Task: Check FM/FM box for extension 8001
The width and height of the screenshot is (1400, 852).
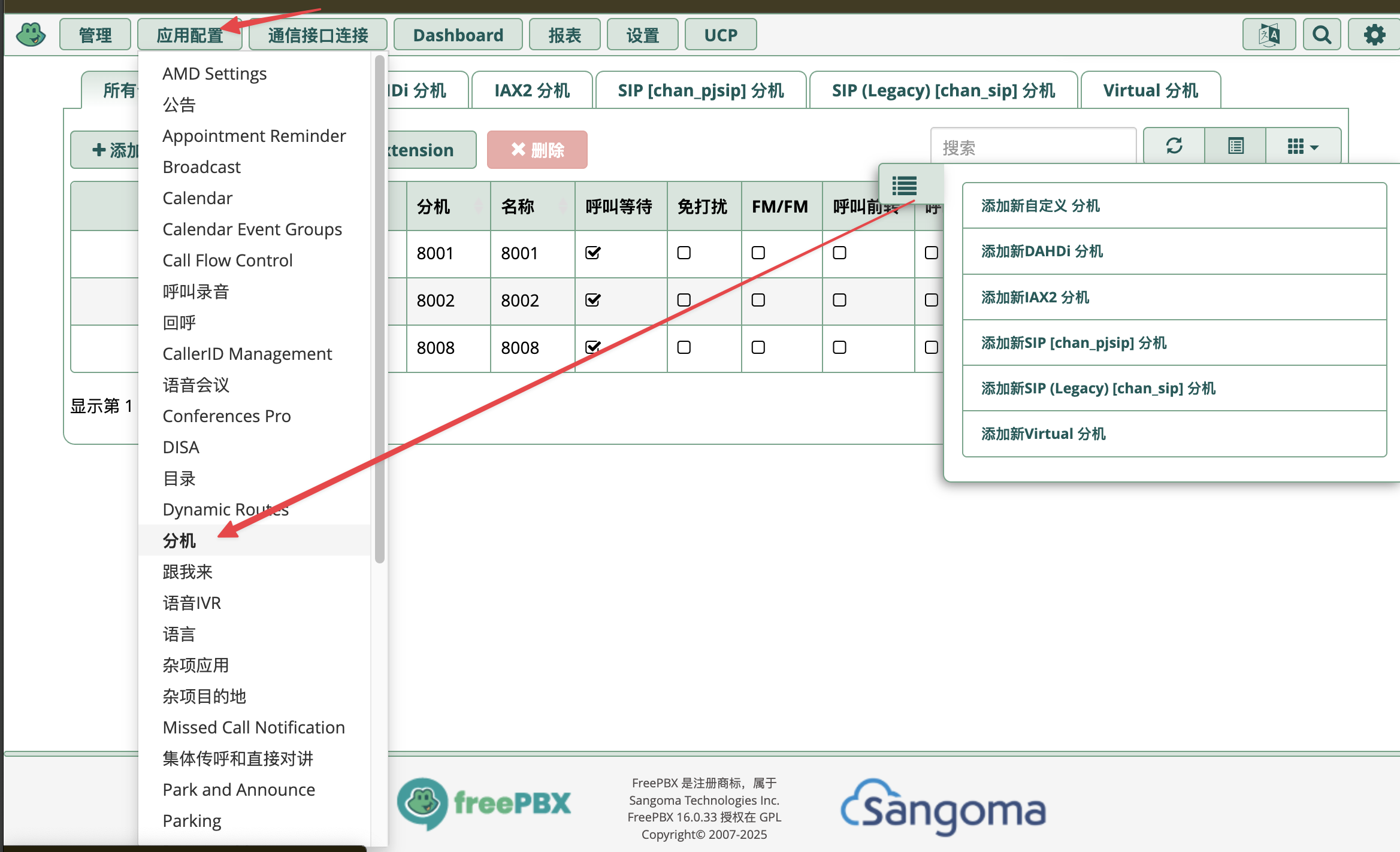Action: [758, 253]
